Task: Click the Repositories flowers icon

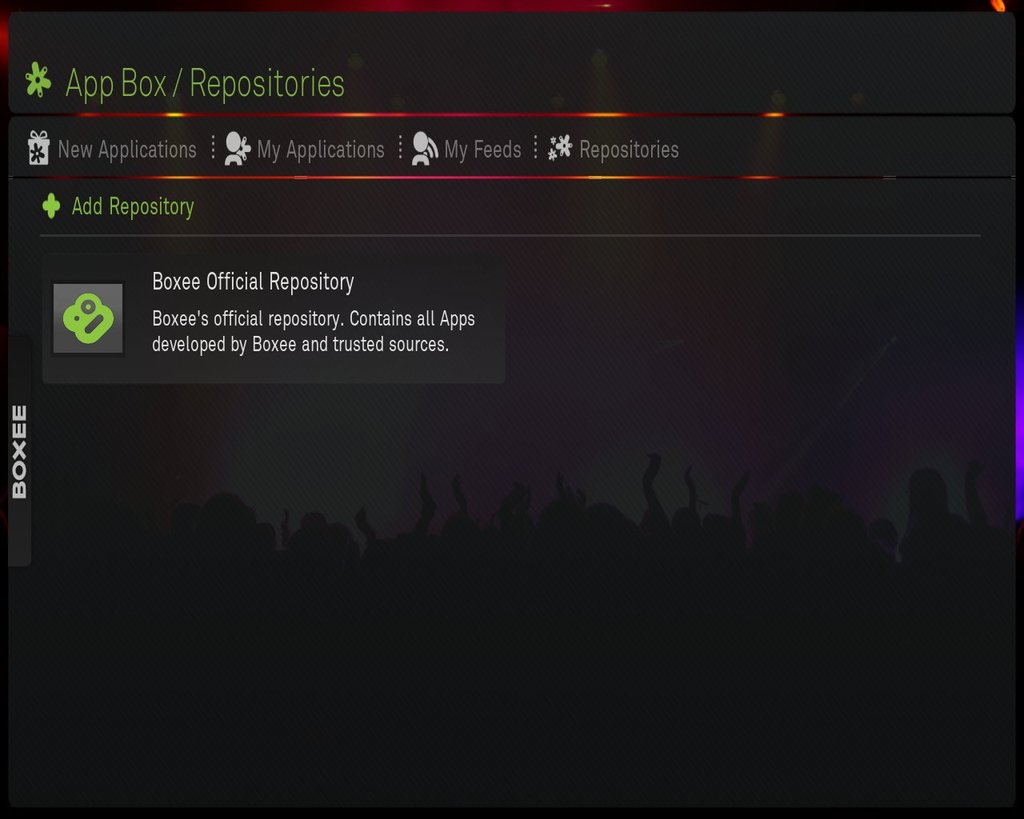Action: [560, 148]
